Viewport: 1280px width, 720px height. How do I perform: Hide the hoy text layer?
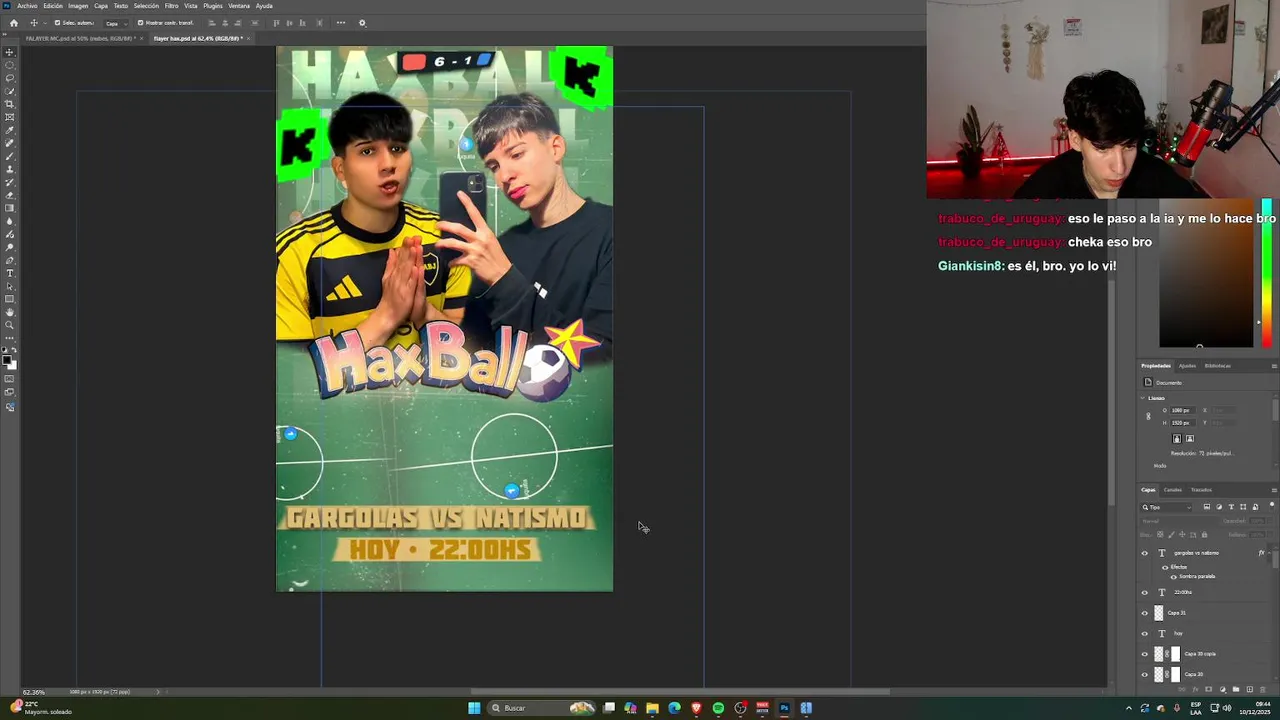[1145, 633]
